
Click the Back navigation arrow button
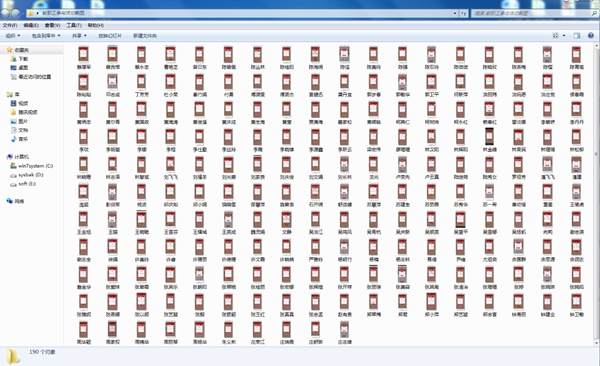point(5,13)
